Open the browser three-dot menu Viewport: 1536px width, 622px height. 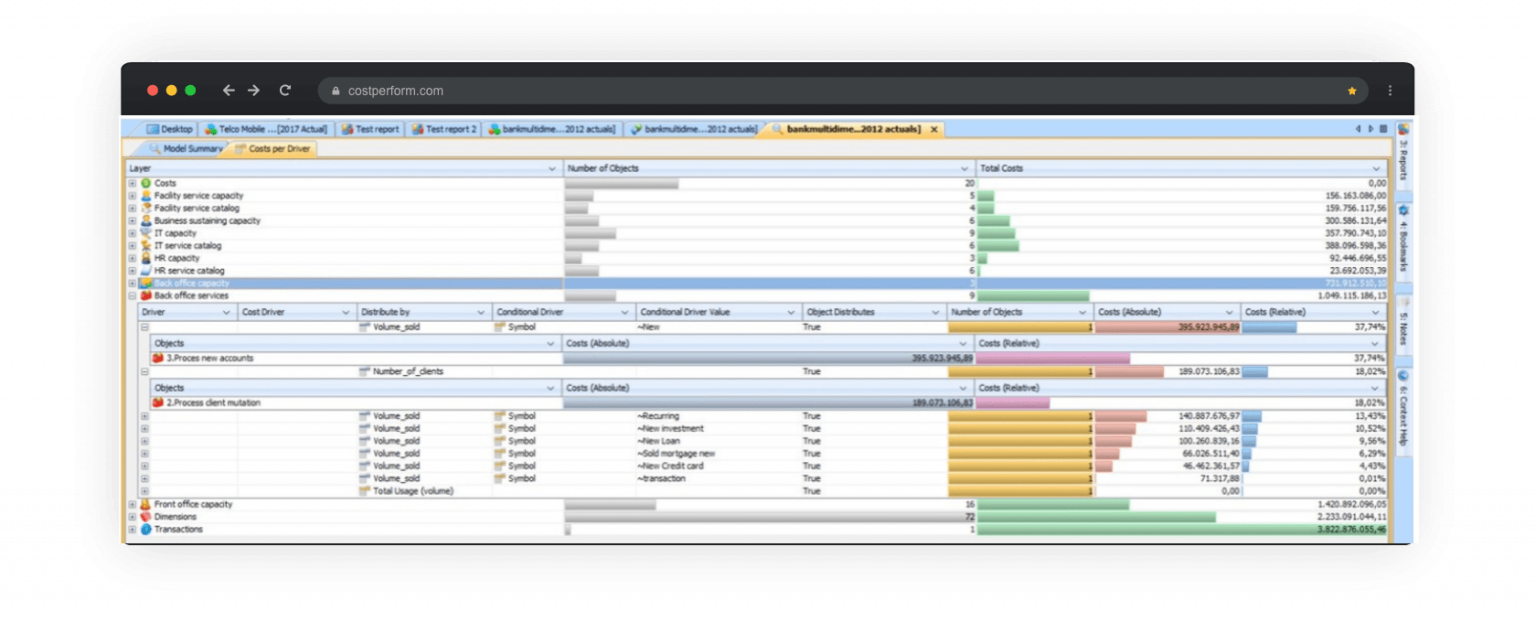1389,90
